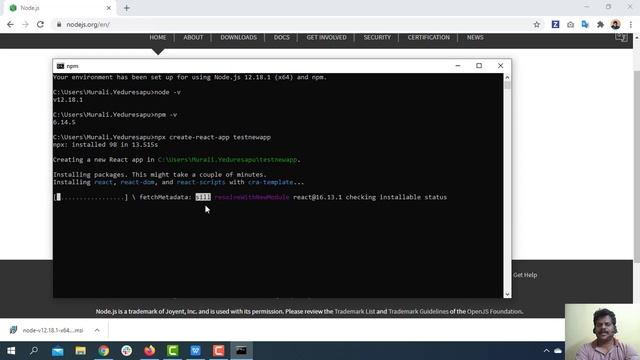Screen dimensions: 640x360
Task: Open File Explorer from the taskbar
Action: 80,351
